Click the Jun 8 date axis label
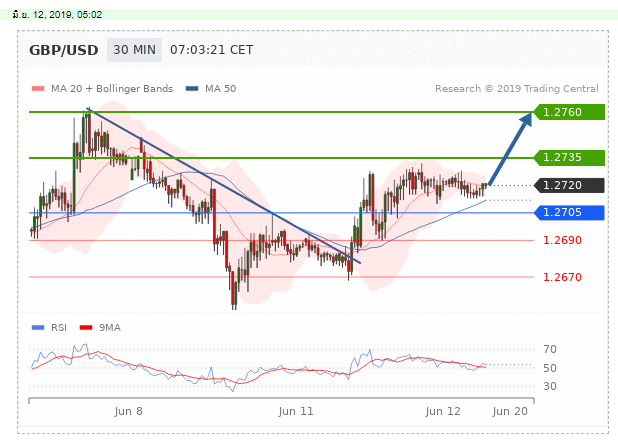Image resolution: width=618 pixels, height=443 pixels. click(128, 411)
